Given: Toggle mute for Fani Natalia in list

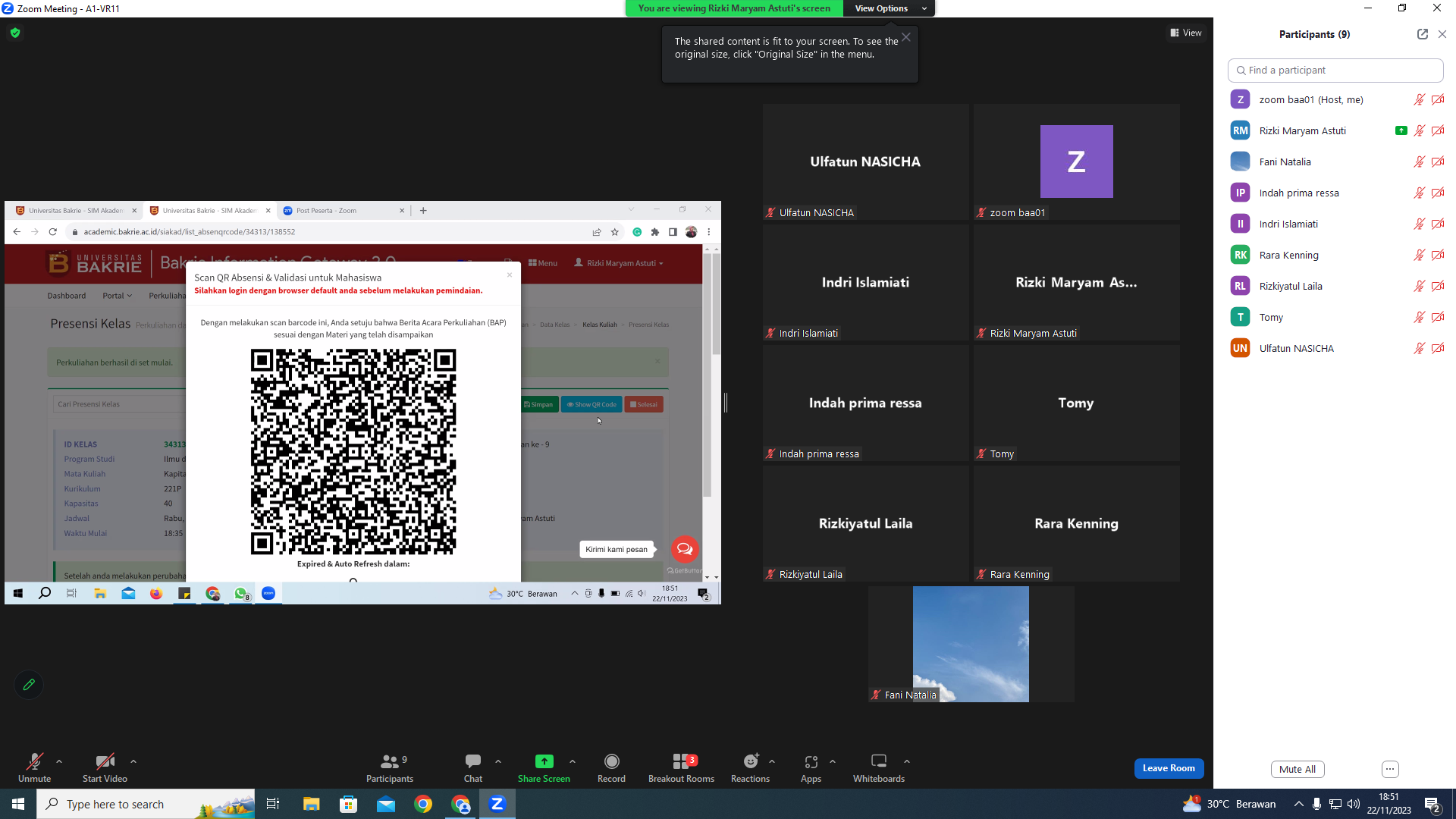Looking at the screenshot, I should pos(1419,162).
